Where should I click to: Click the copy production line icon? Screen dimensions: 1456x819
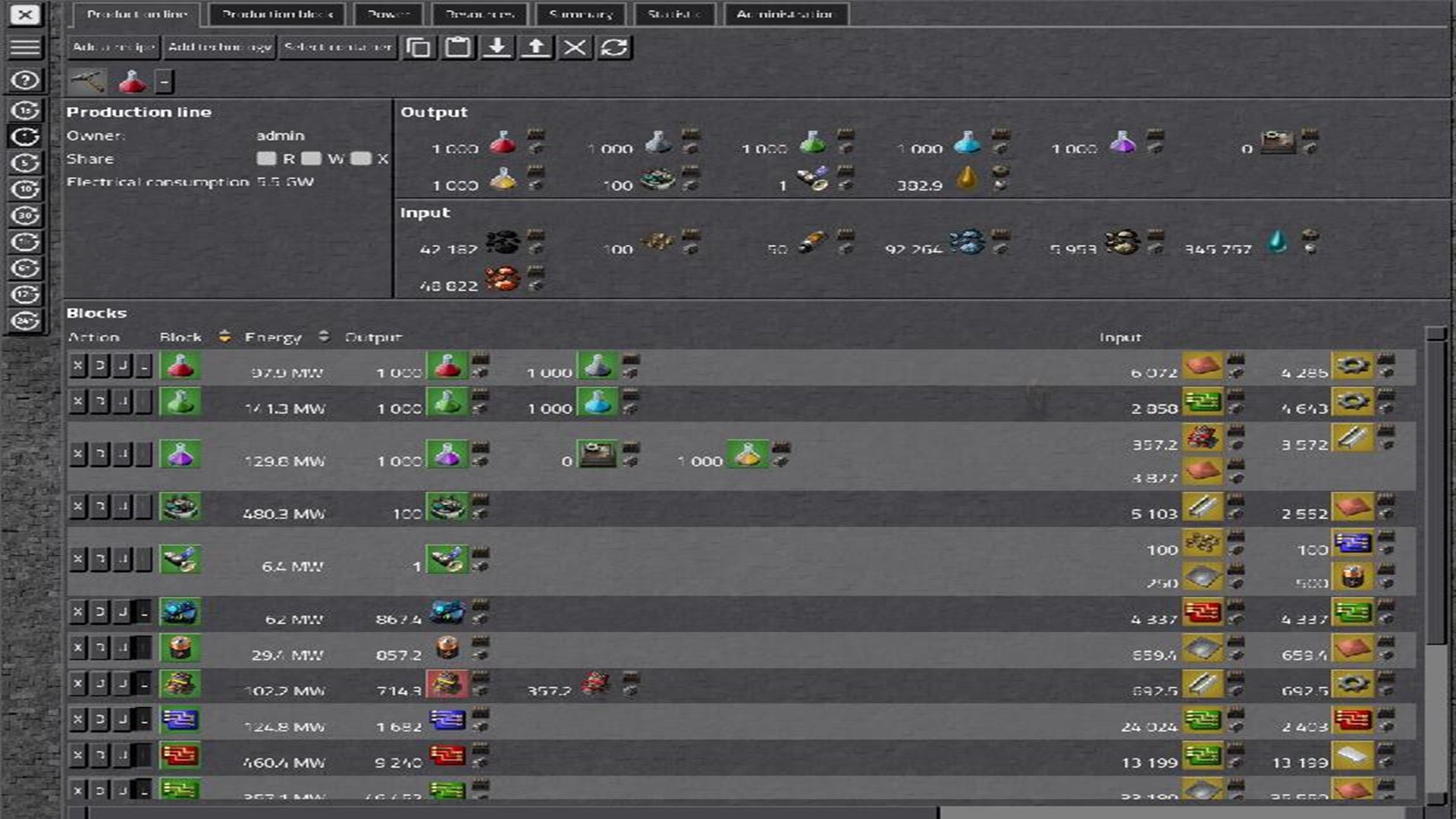click(x=418, y=48)
